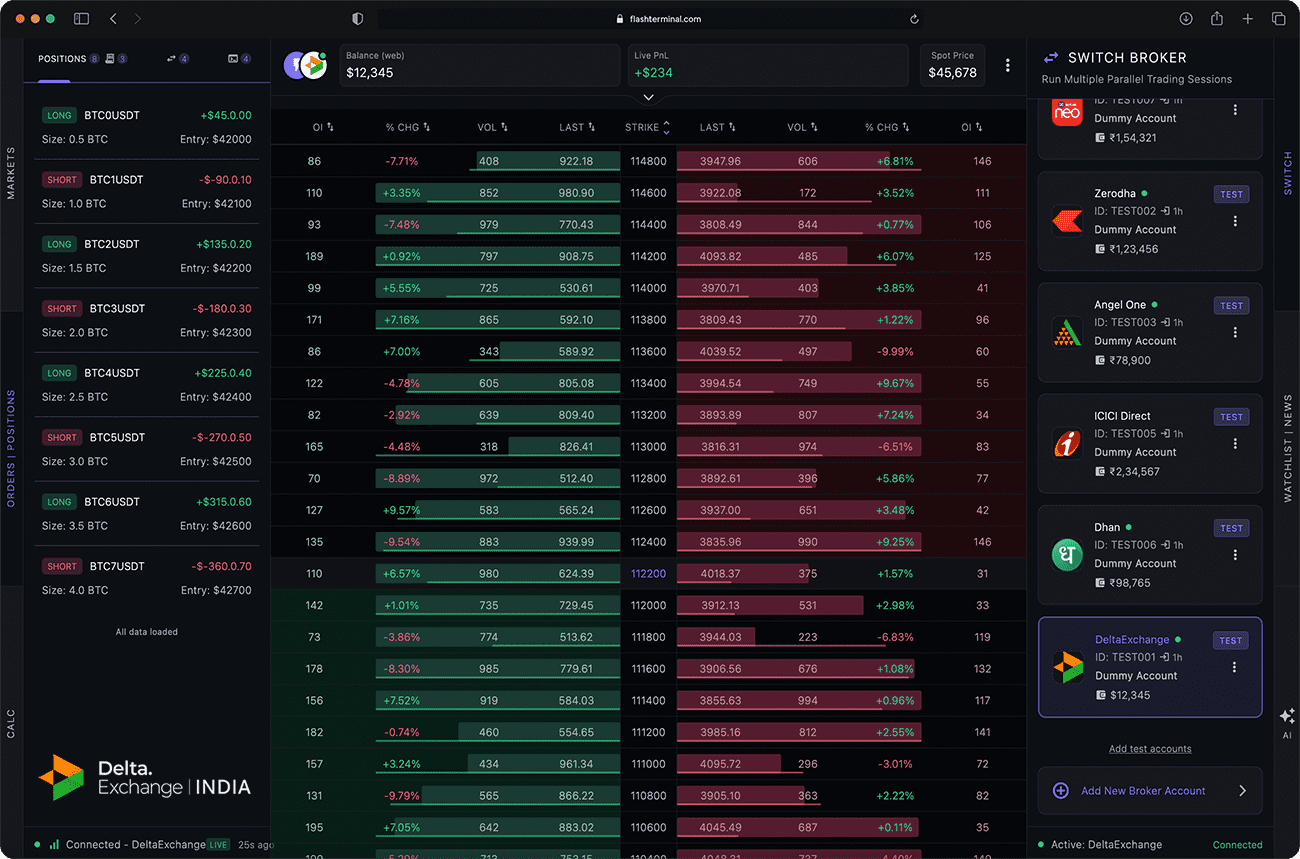The image size is (1300, 859).
Task: Sort by STRIKE column arrows
Action: [667, 127]
